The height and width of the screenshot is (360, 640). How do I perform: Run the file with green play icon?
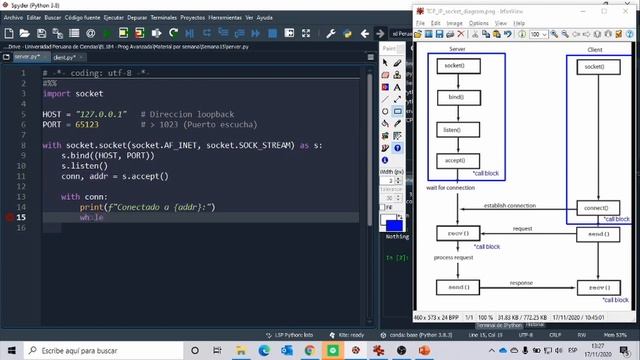pos(107,33)
